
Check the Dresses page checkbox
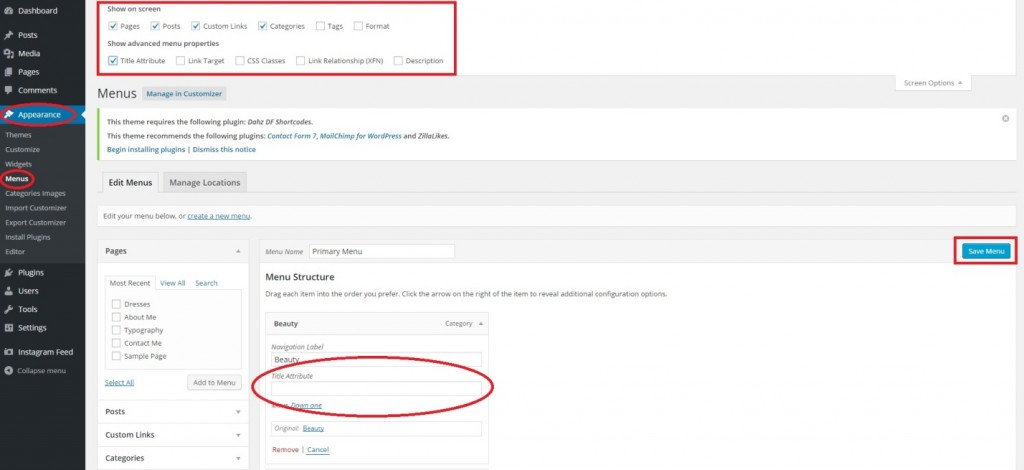[x=117, y=304]
